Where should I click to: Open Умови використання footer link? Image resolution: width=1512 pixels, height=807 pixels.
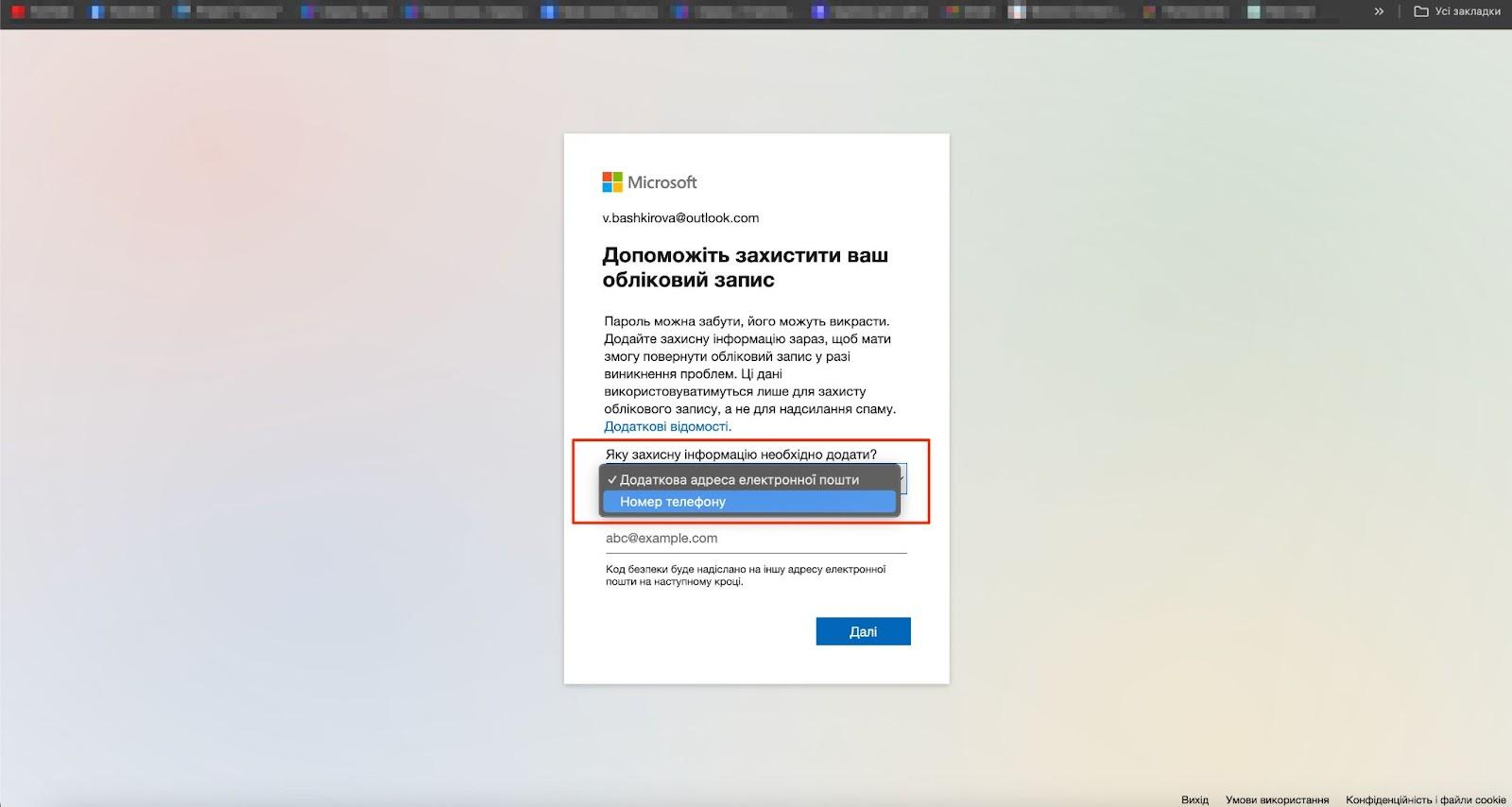click(x=1277, y=799)
